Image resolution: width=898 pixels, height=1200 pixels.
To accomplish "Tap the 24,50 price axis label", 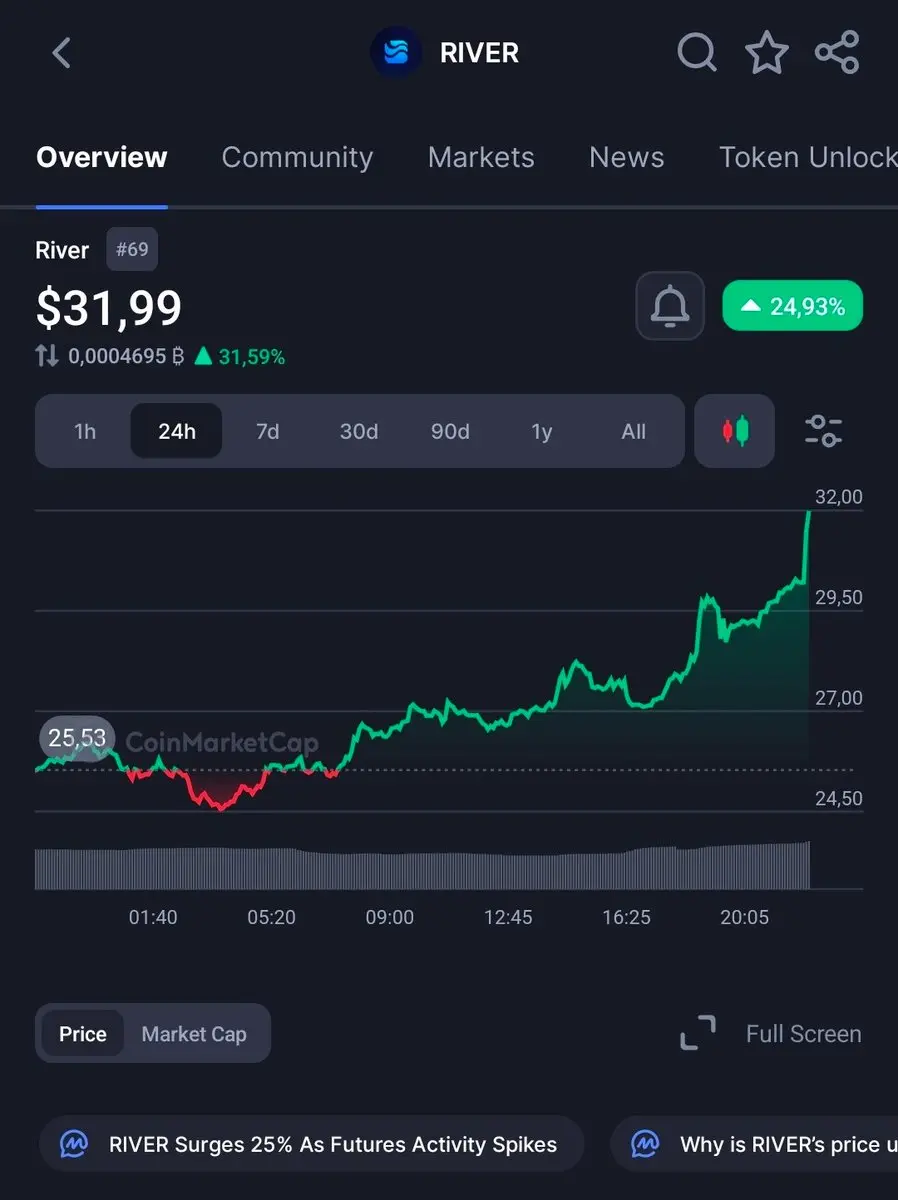I will click(839, 799).
